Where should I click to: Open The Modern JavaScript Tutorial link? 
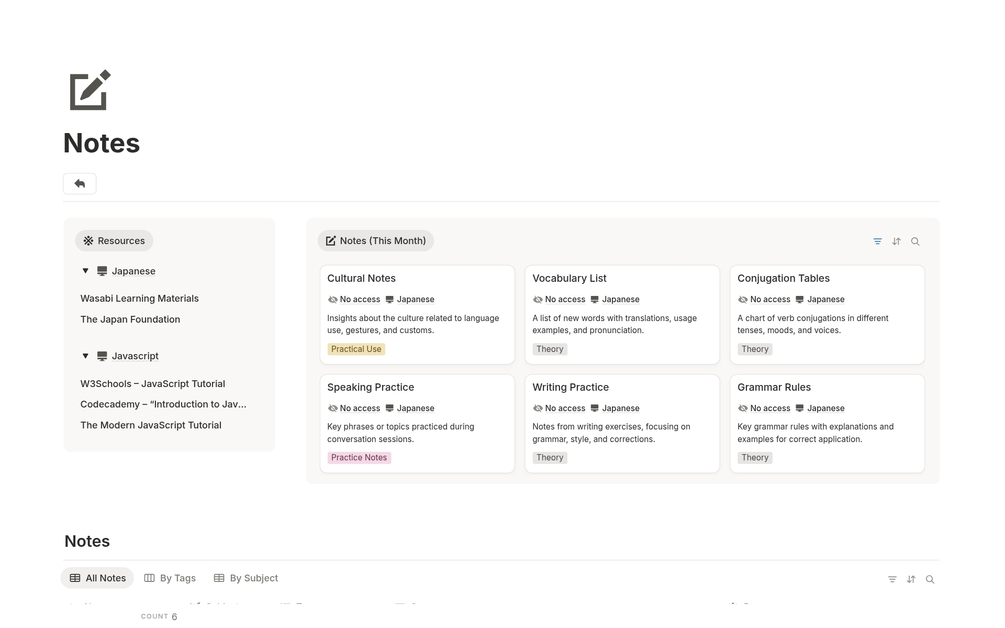(x=151, y=425)
